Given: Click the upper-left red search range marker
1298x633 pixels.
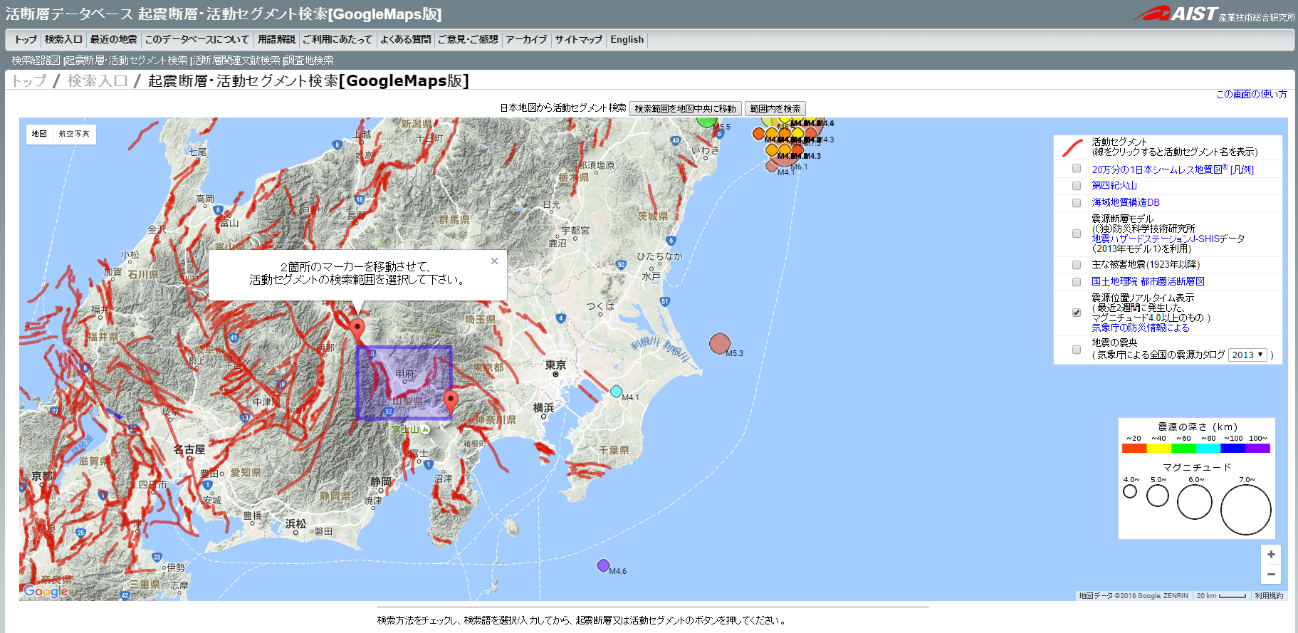Looking at the screenshot, I should click(358, 330).
